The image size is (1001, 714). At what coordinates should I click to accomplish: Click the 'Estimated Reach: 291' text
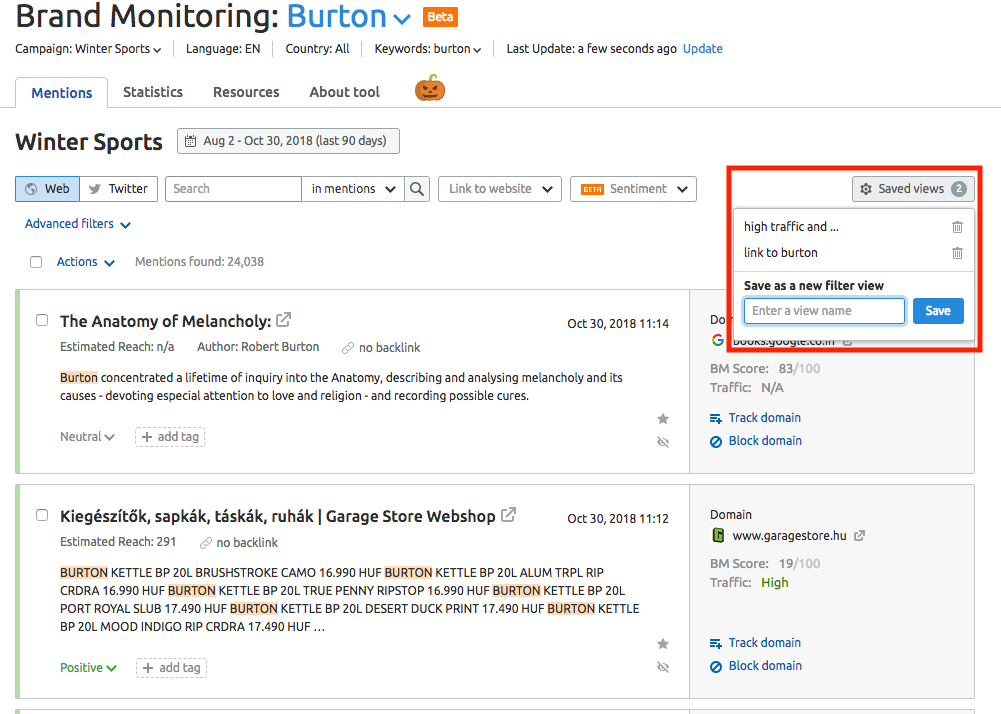pyautogui.click(x=118, y=542)
